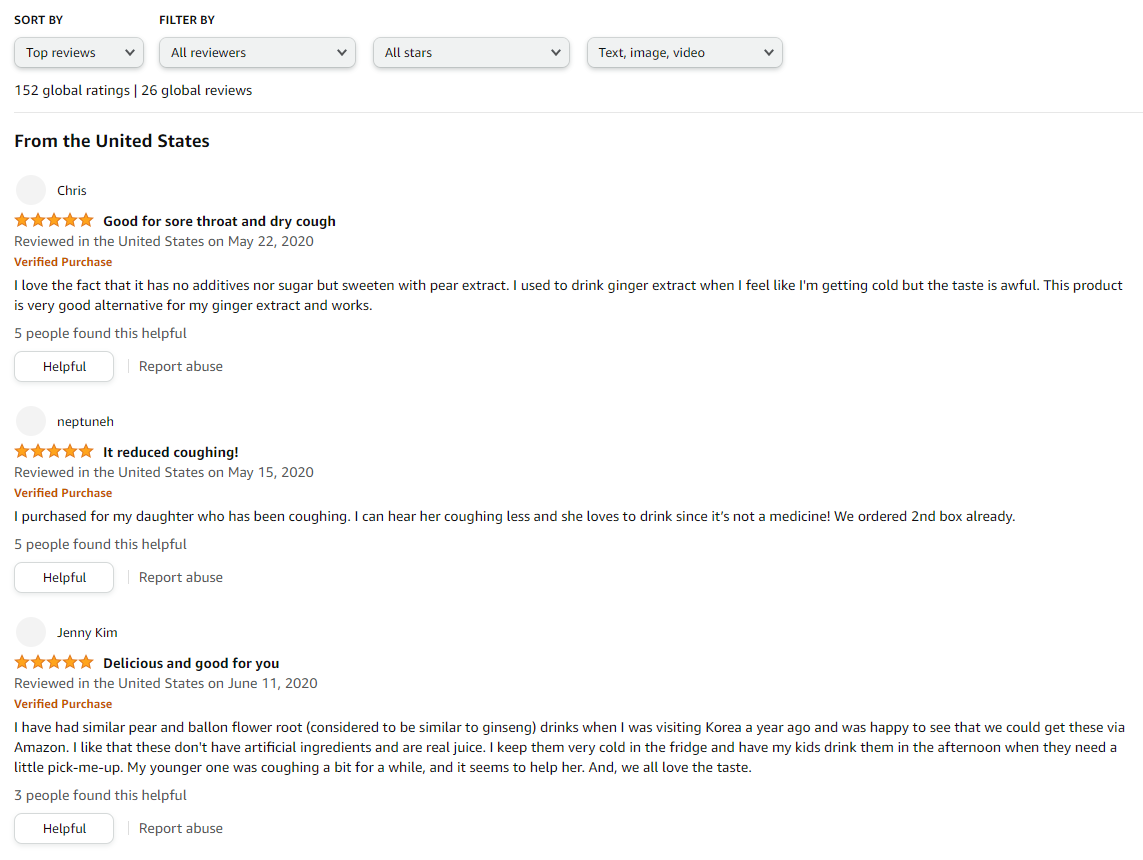The width and height of the screenshot is (1143, 860).
Task: Mark neptuneh's review as Helpful
Action: pos(64,577)
